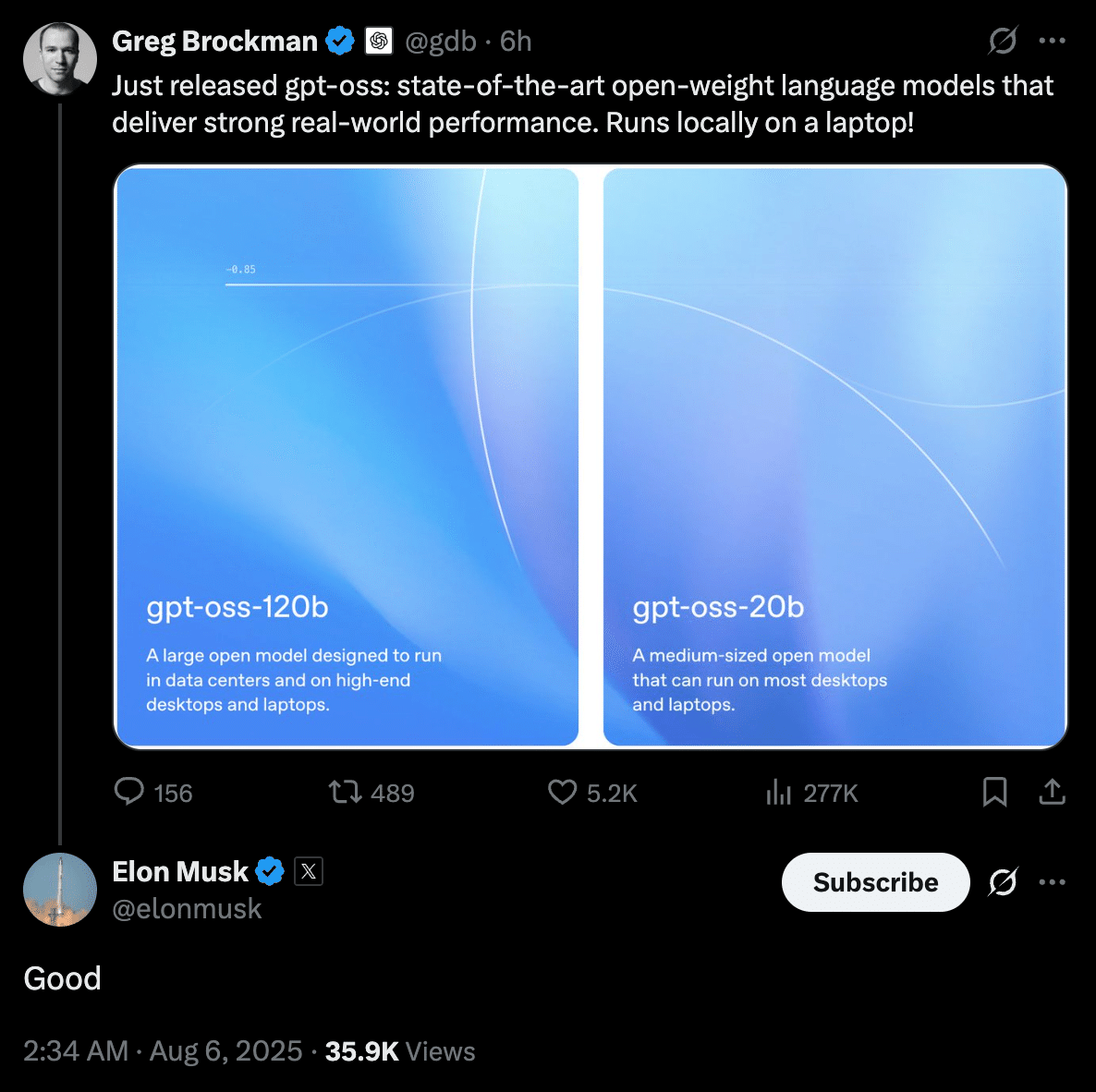The image size is (1096, 1092).
Task: Like the gpt-oss announcement tweet
Action: click(562, 792)
